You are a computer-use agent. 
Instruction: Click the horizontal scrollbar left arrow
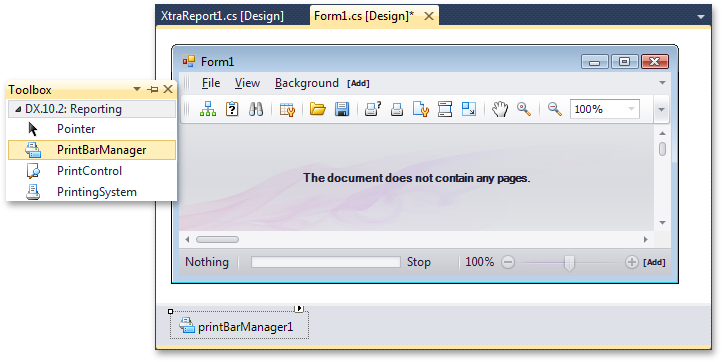[187, 239]
